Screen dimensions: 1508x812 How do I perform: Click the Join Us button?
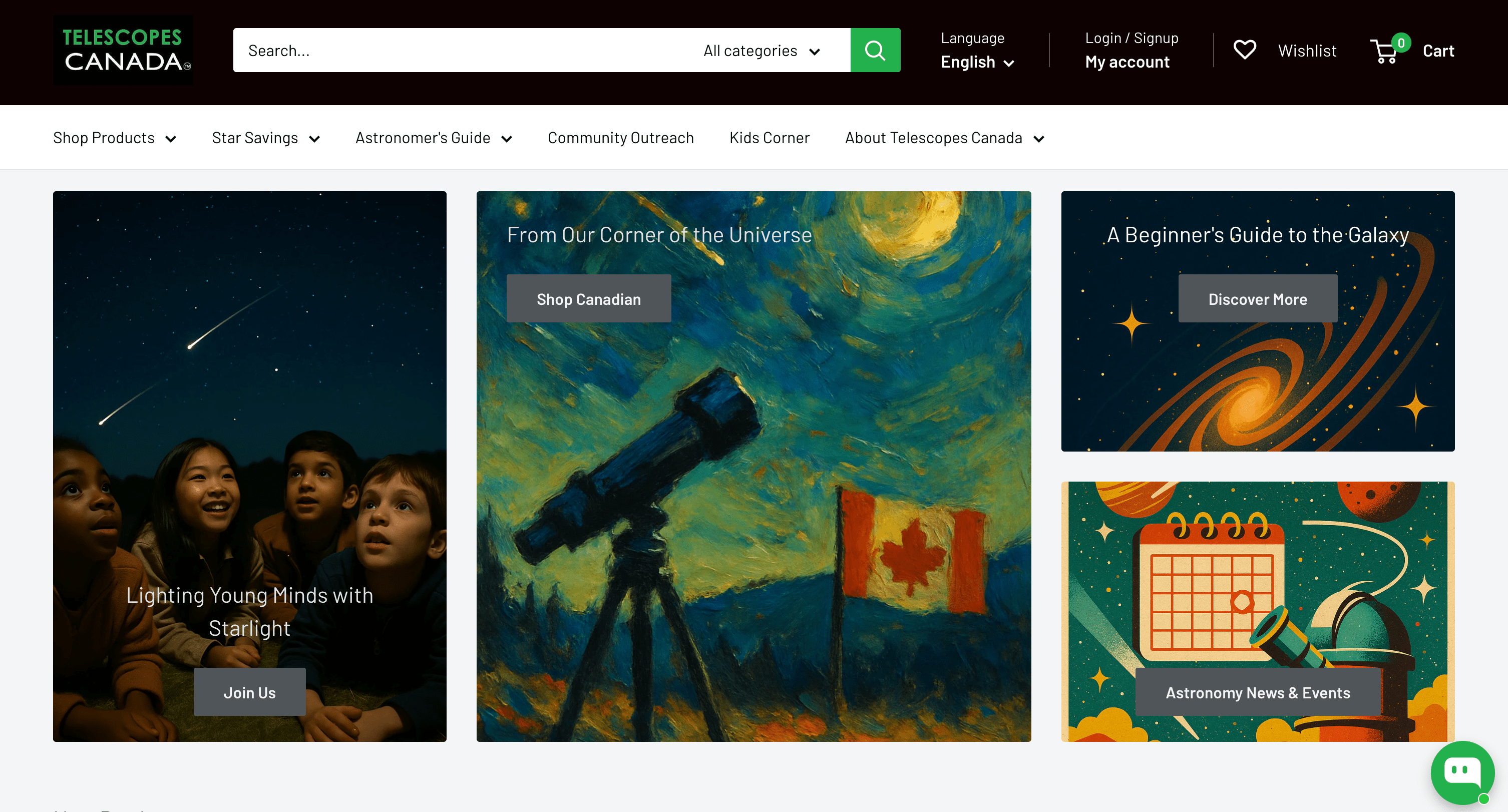[249, 692]
